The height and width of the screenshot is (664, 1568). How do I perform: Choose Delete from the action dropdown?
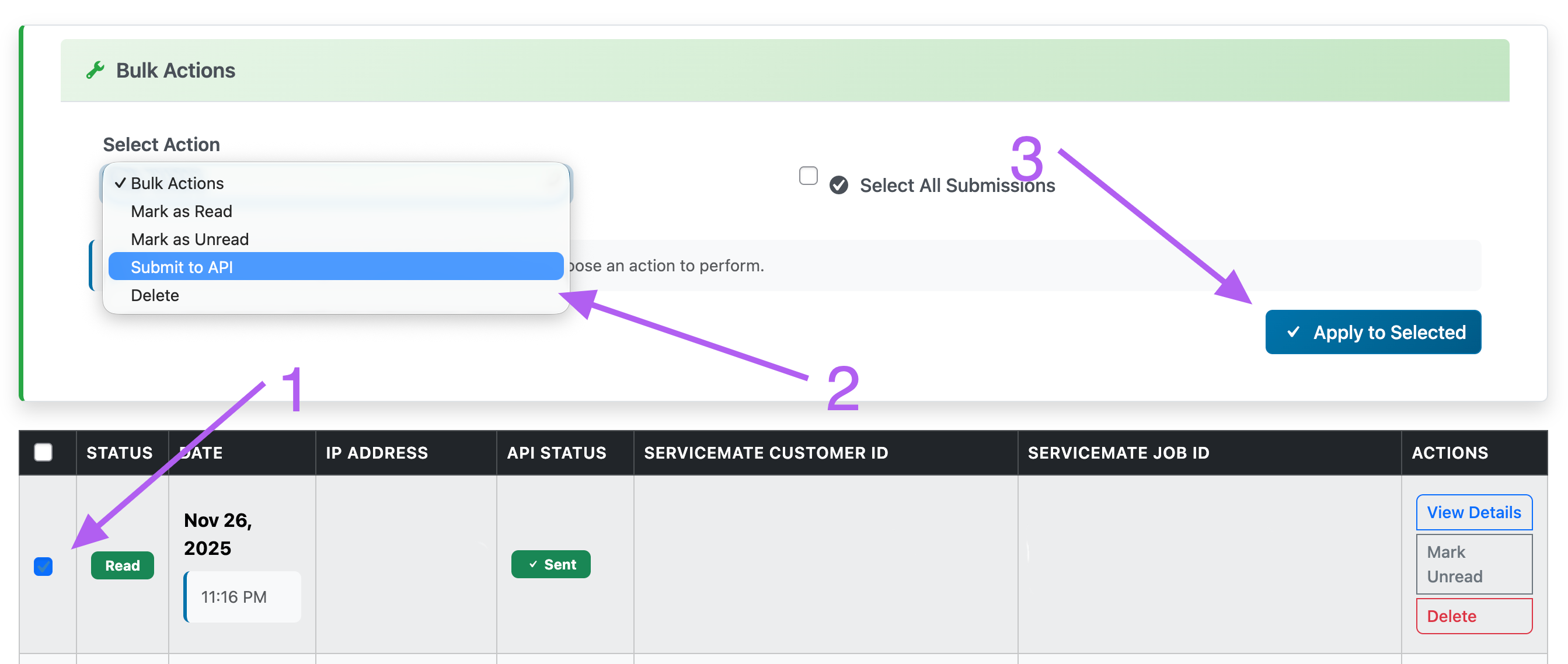click(x=155, y=295)
